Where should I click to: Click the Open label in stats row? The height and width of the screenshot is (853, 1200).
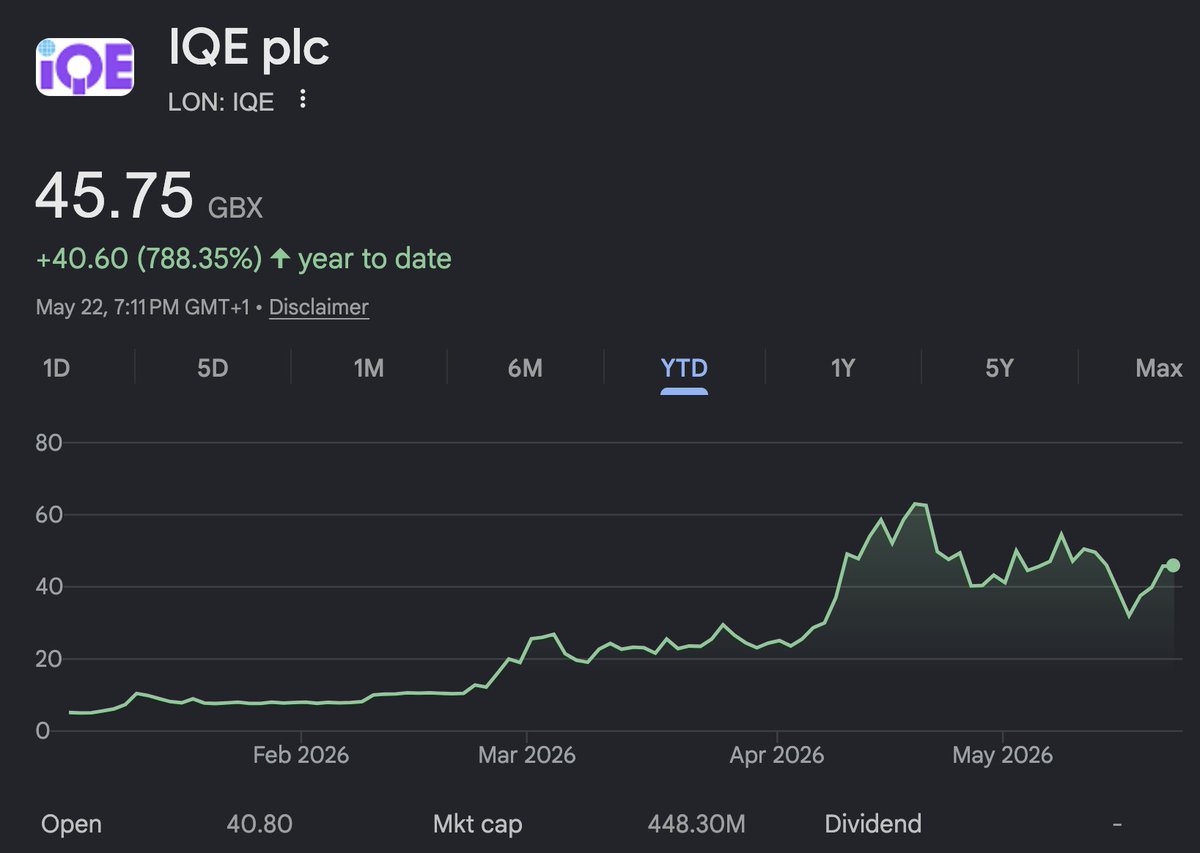point(71,825)
